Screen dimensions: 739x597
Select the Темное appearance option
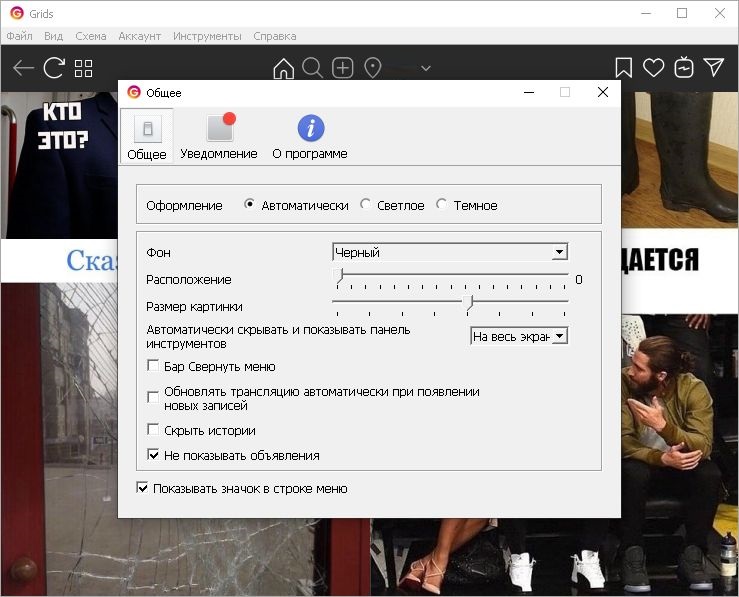coord(467,205)
